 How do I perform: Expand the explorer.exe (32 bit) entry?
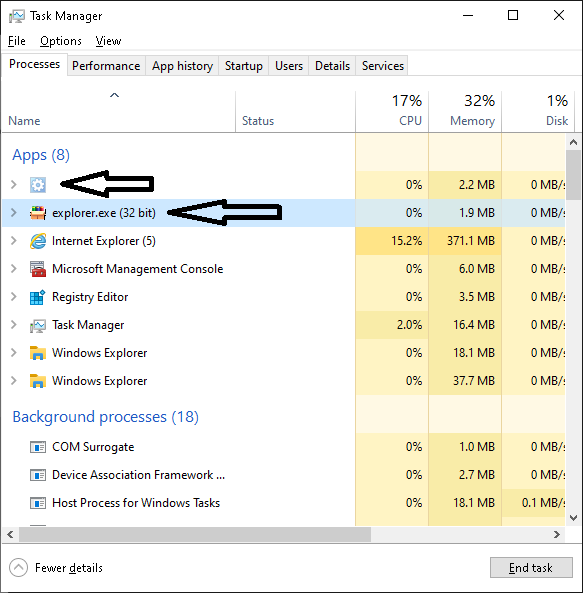(x=14, y=213)
